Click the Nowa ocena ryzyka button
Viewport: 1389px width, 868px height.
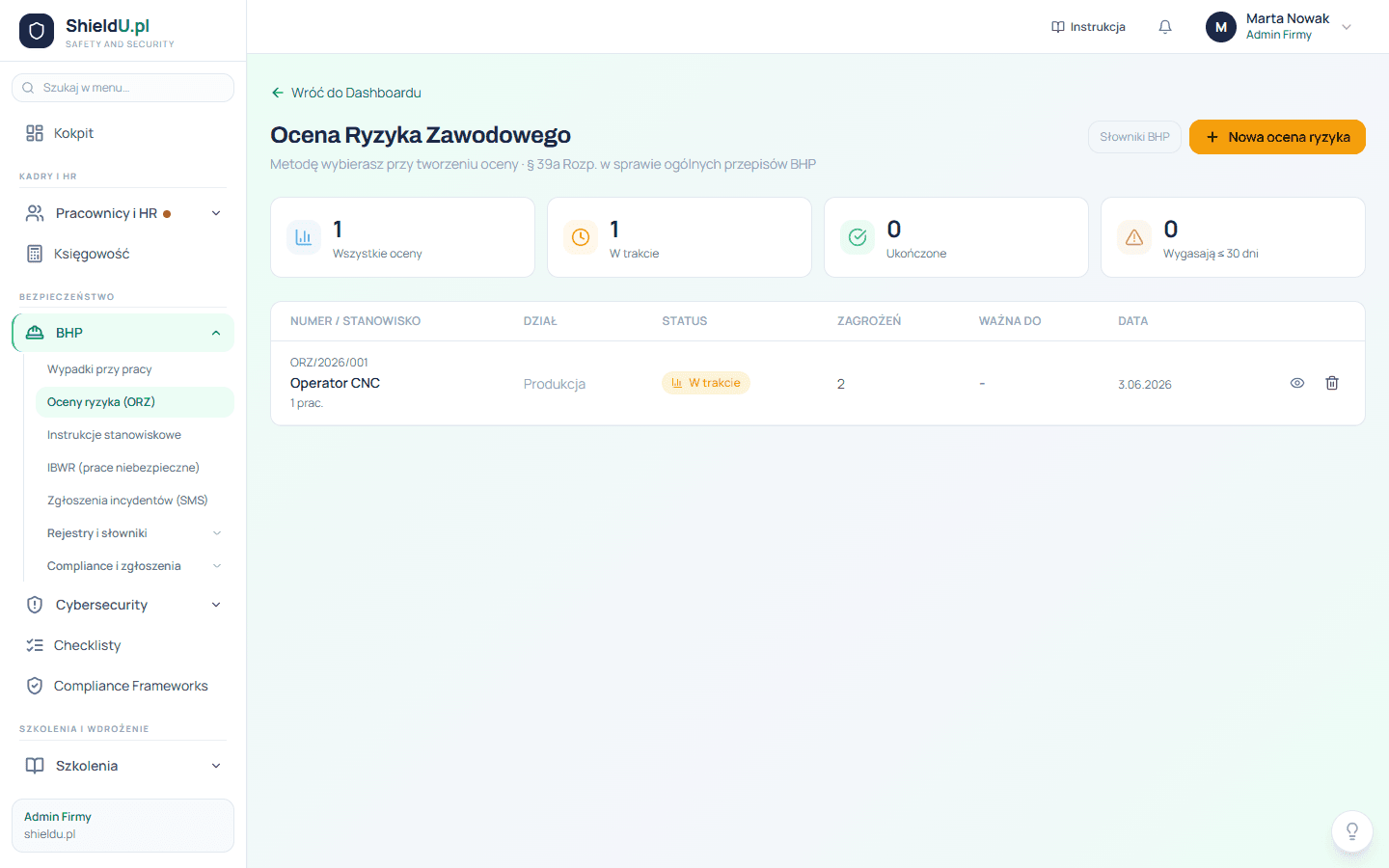click(x=1277, y=137)
